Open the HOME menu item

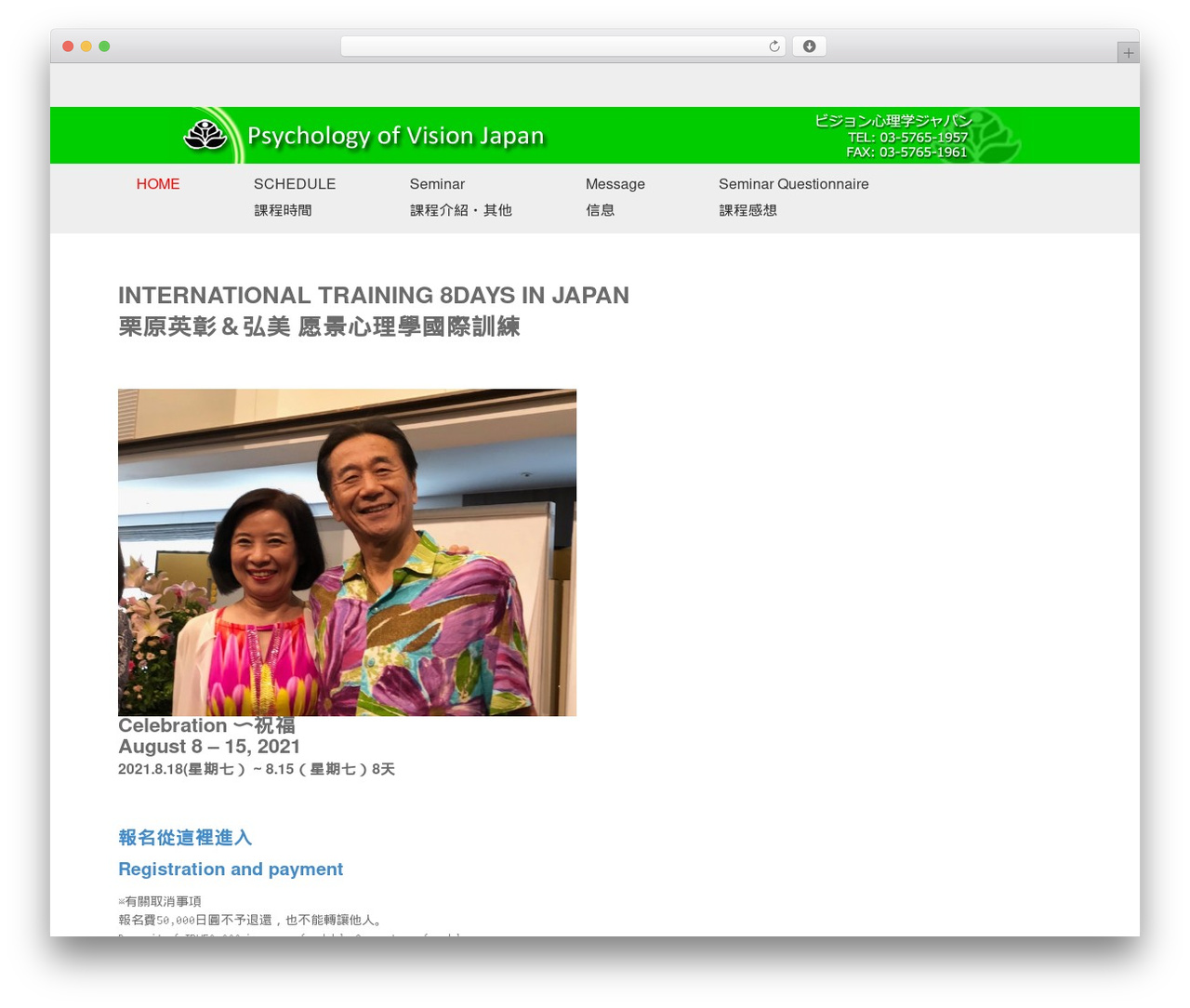pos(158,184)
